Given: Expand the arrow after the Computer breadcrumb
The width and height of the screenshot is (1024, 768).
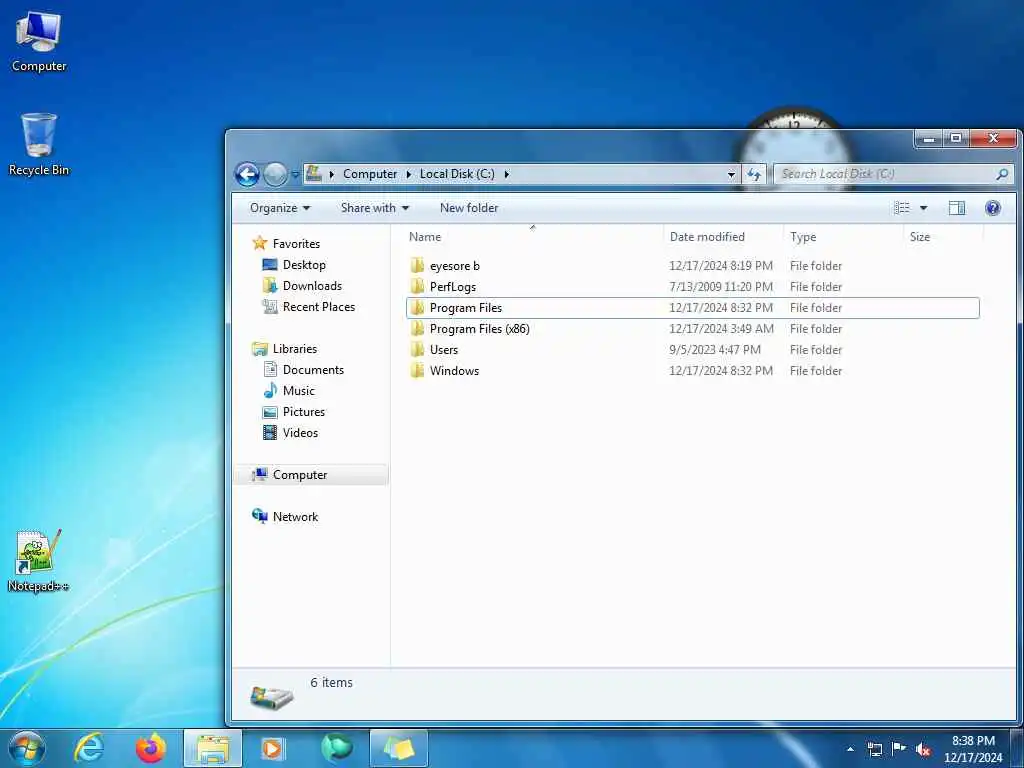Looking at the screenshot, I should pyautogui.click(x=409, y=174).
